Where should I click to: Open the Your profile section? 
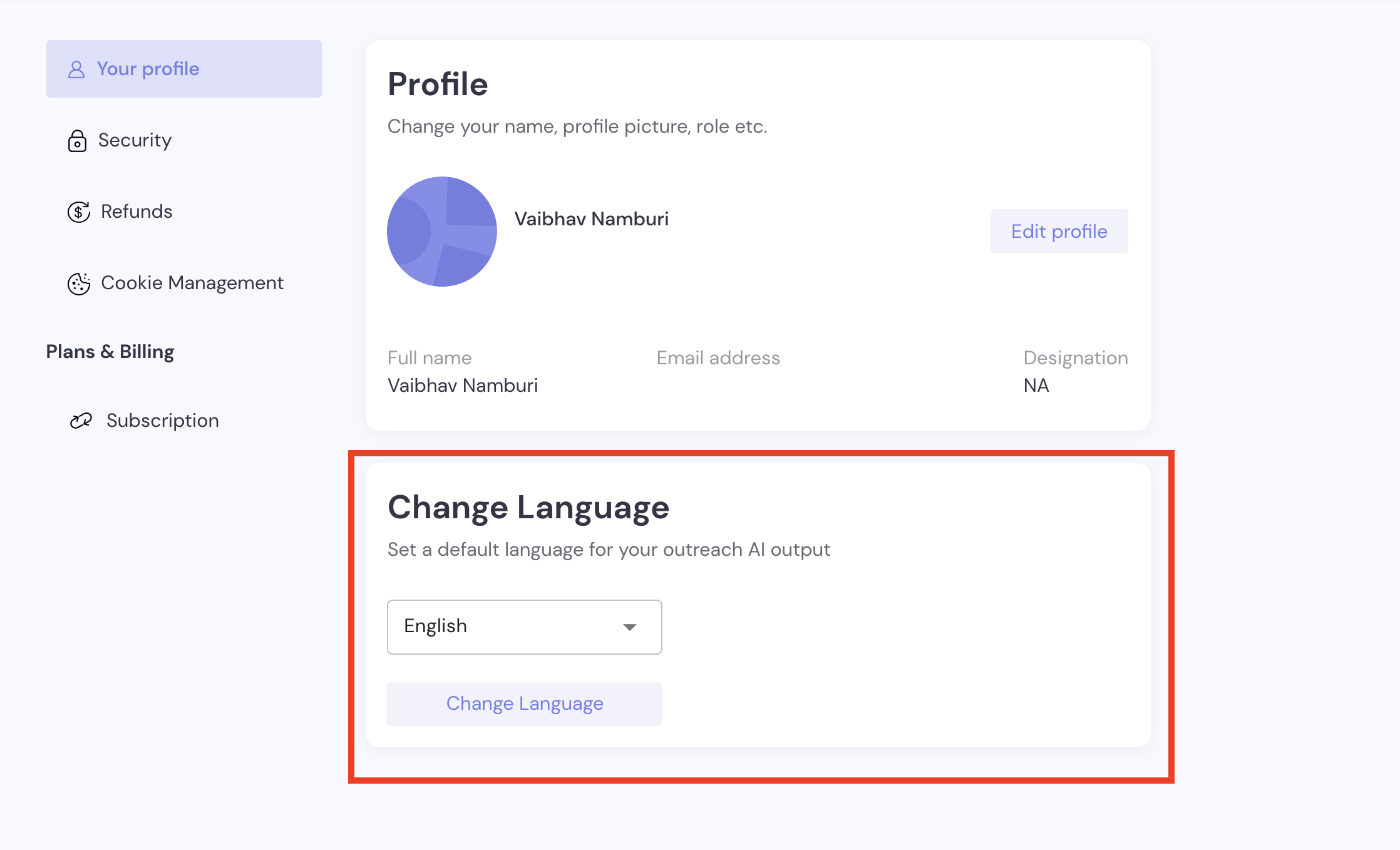click(x=184, y=69)
